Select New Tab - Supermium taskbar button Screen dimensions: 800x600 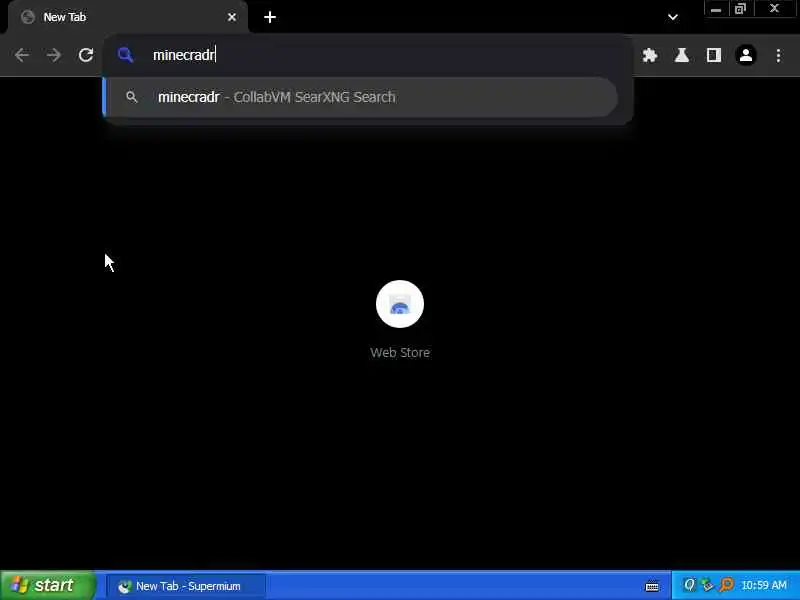coord(186,586)
